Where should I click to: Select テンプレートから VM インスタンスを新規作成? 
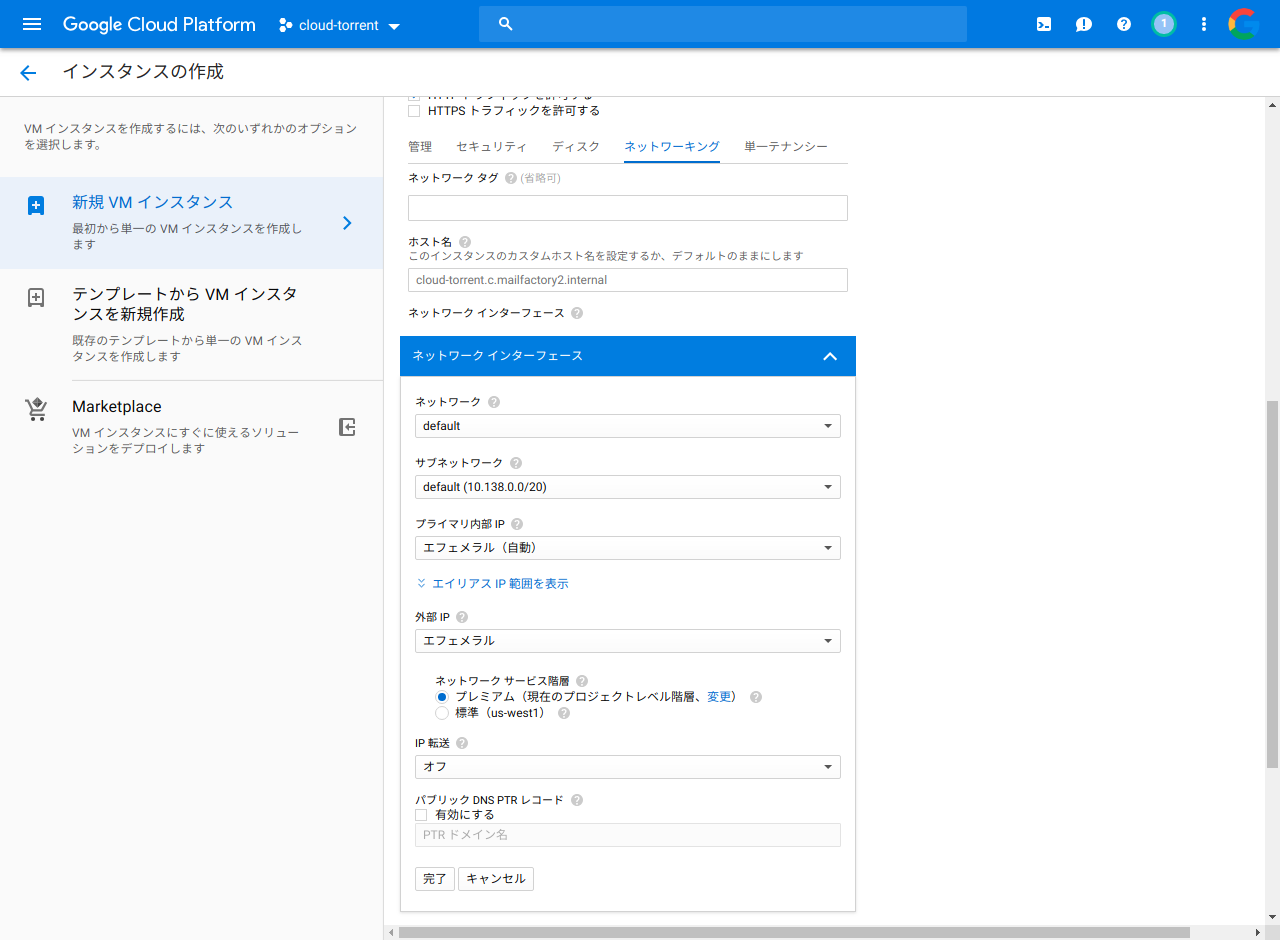pyautogui.click(x=191, y=324)
